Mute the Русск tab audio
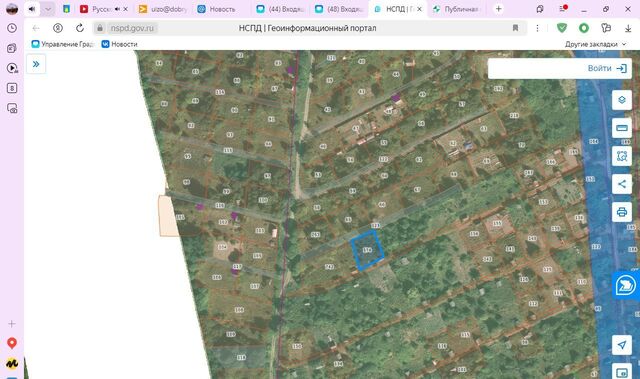The image size is (640, 379). pyautogui.click(x=117, y=9)
